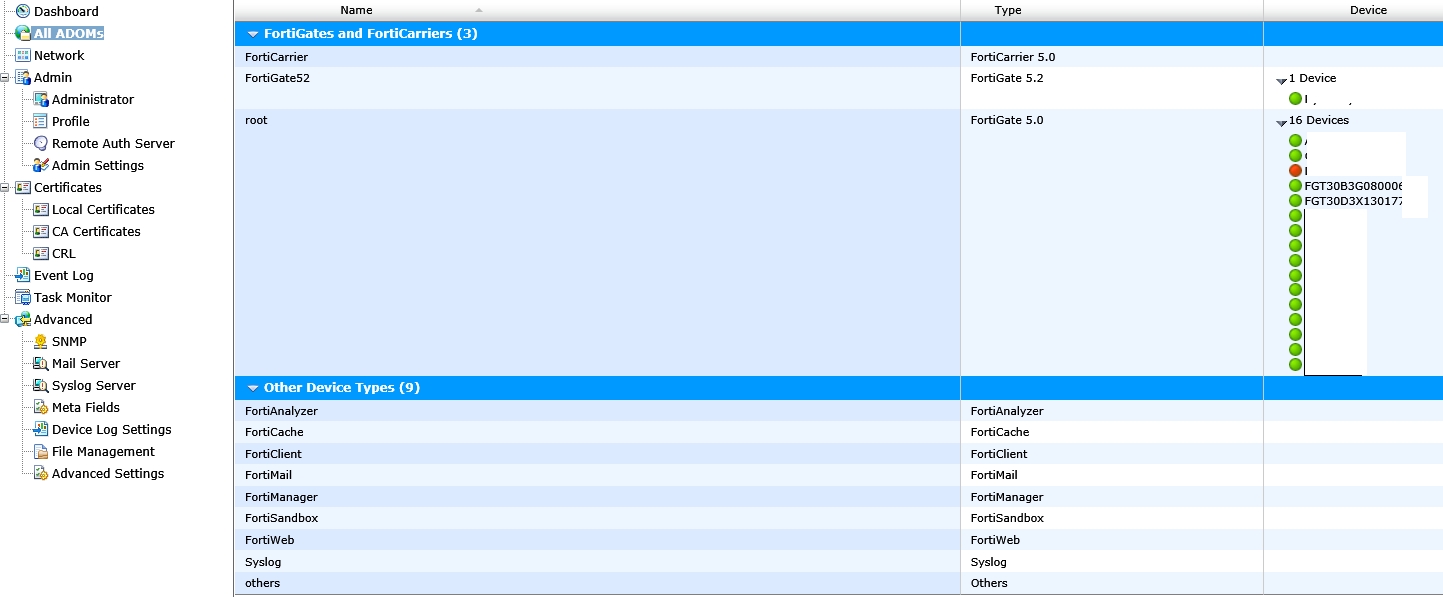This screenshot has width=1443, height=597.
Task: Open Profile label in the tree
Action: pos(71,121)
